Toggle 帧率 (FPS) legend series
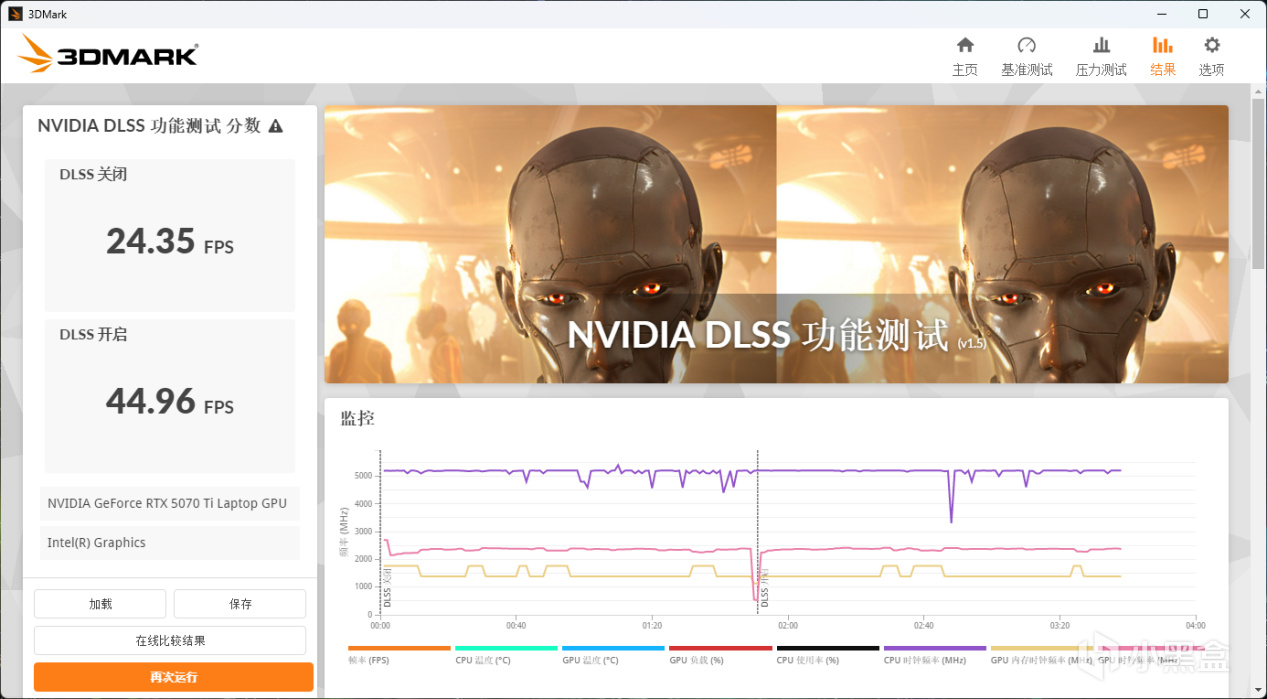The width and height of the screenshot is (1267, 699). pyautogui.click(x=399, y=654)
